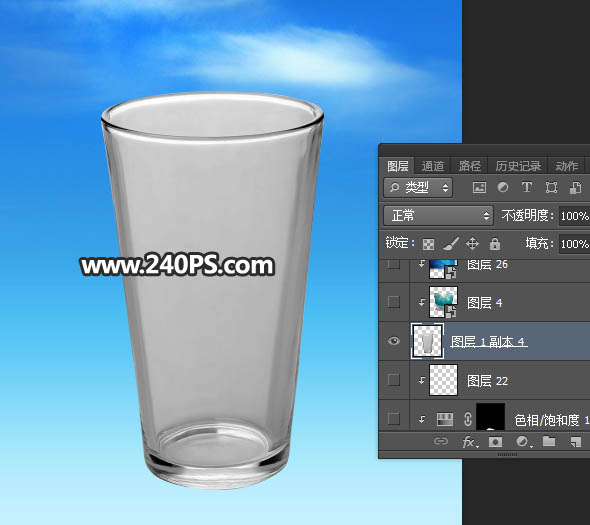Select the 图层 26 thumbnail
The height and width of the screenshot is (525, 590).
[x=443, y=269]
